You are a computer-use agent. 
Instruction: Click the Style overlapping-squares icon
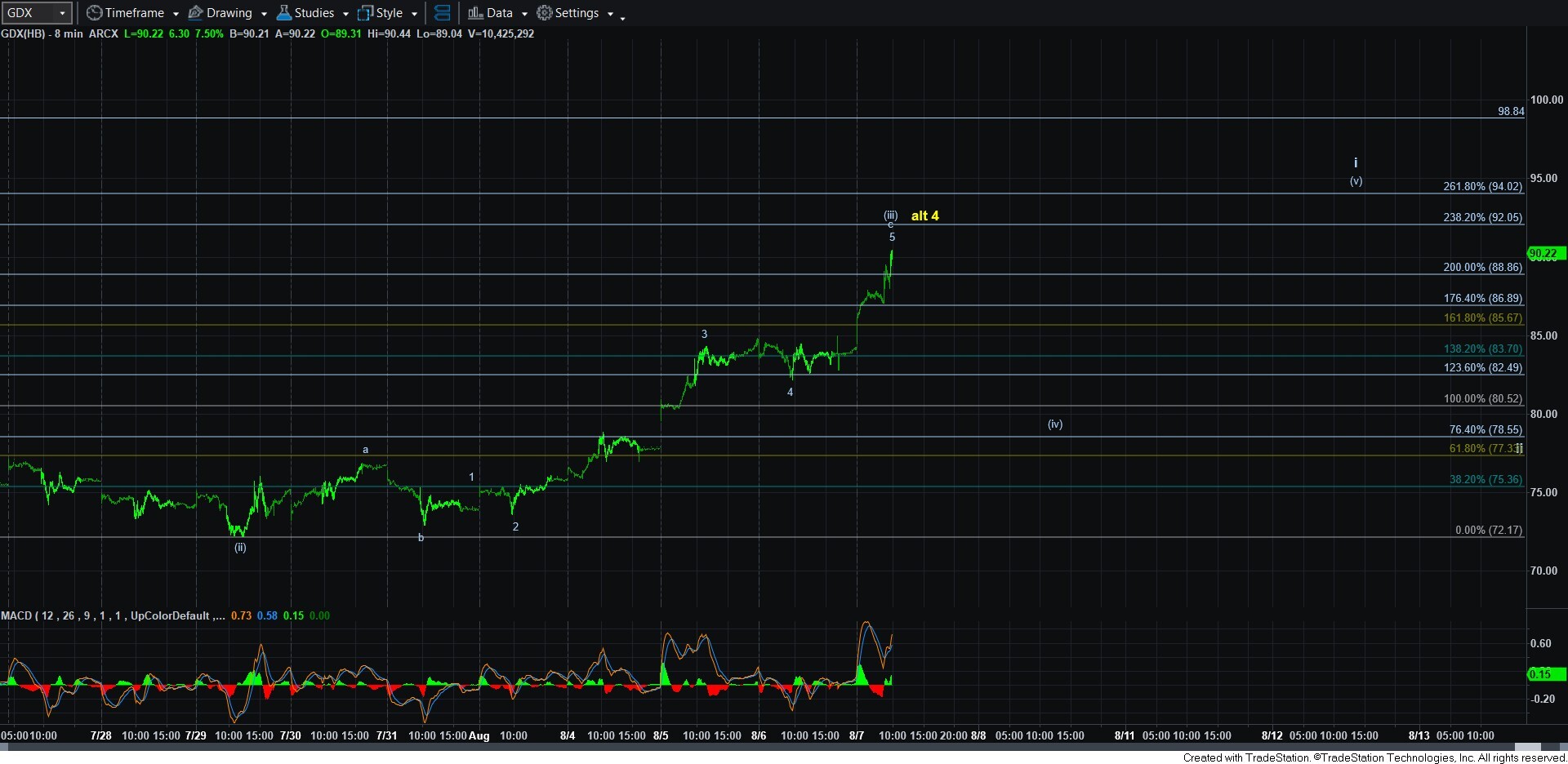[x=365, y=13]
